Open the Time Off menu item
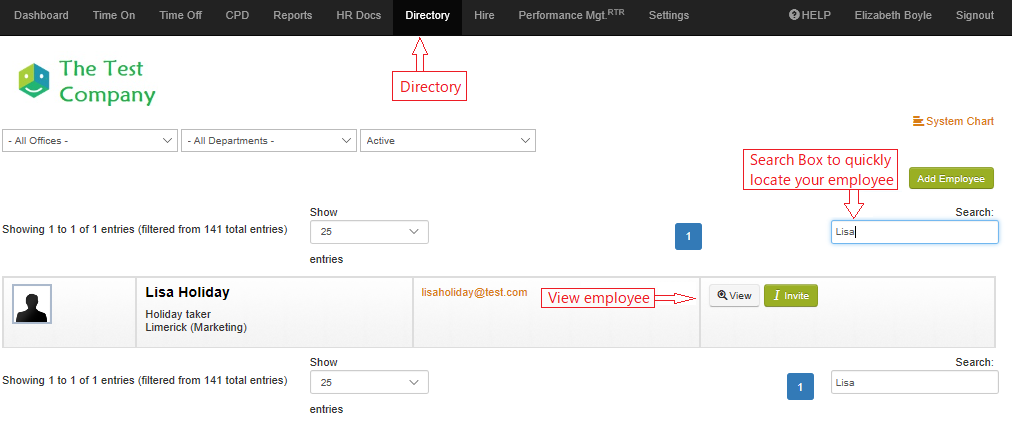 pos(180,16)
